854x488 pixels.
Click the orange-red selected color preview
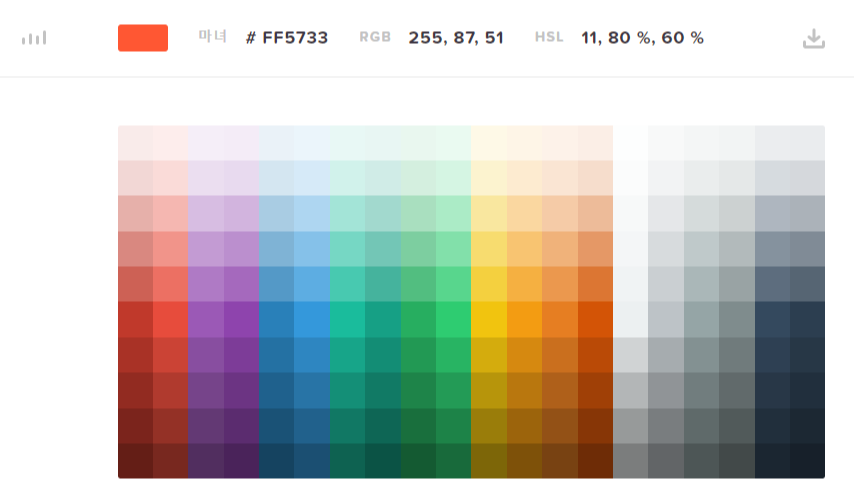[143, 38]
